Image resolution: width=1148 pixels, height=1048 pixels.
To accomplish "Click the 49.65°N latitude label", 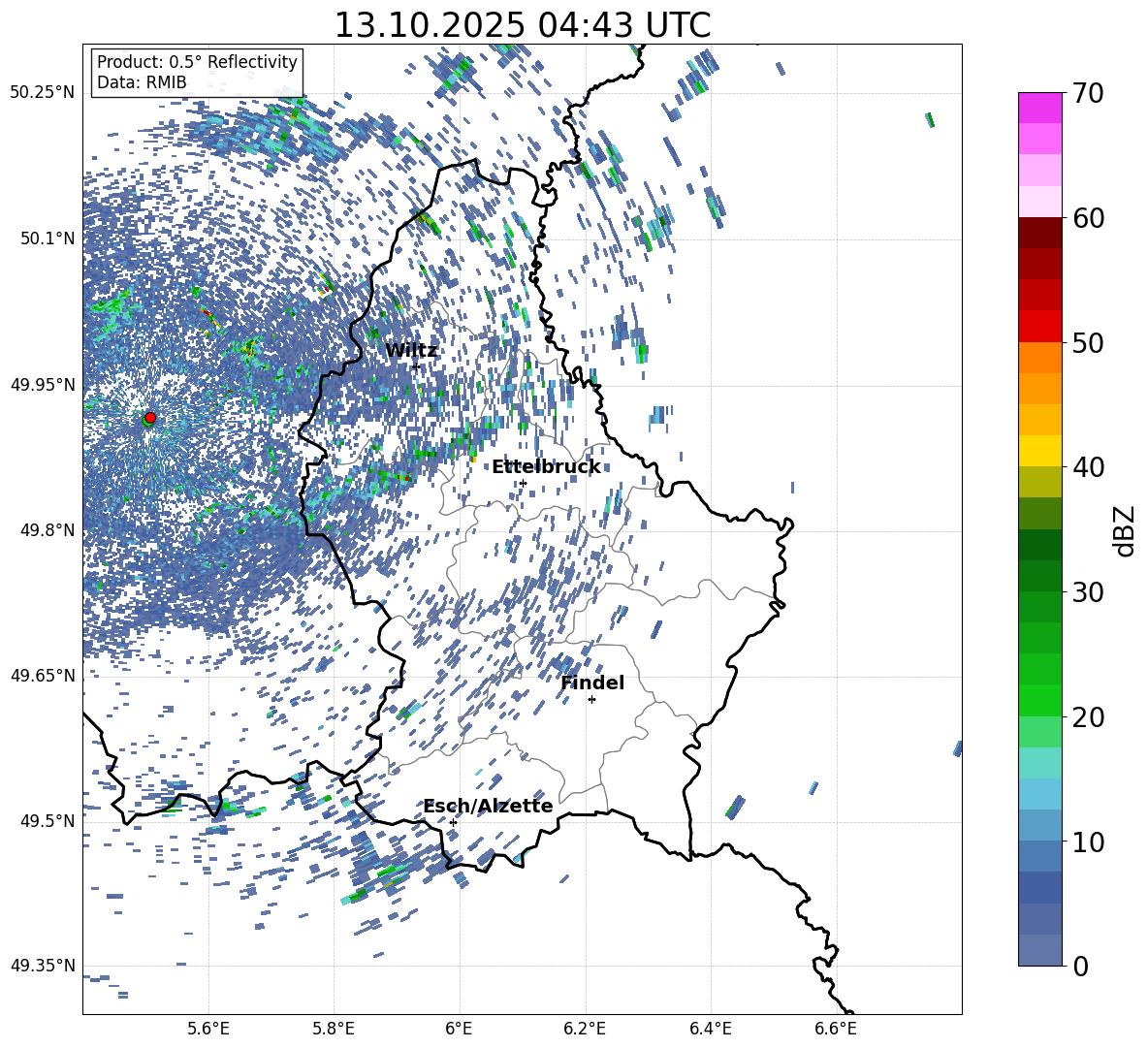I will [x=43, y=675].
